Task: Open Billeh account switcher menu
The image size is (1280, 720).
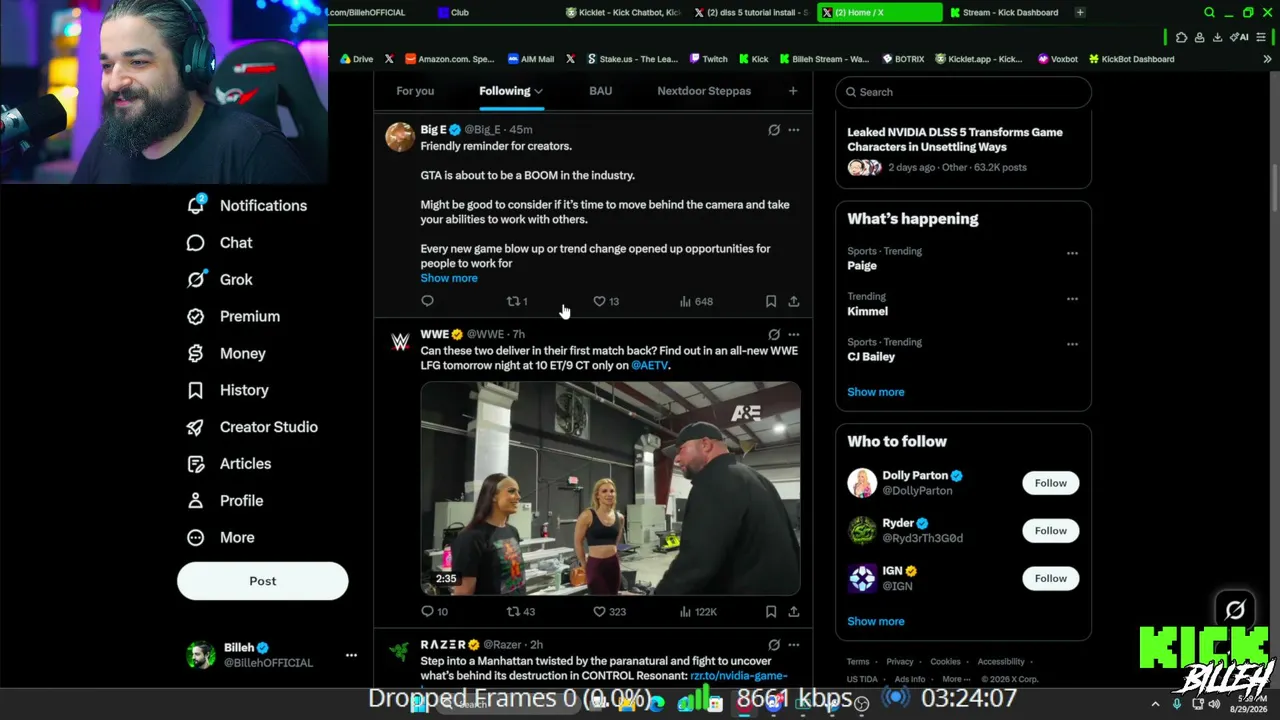Action: click(x=351, y=655)
